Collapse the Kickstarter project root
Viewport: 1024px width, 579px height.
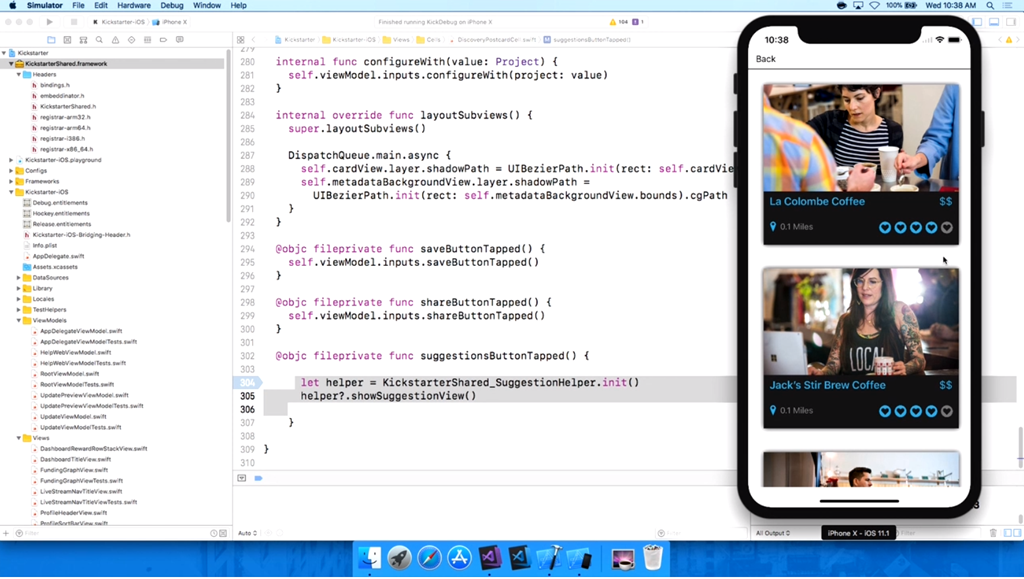click(x=5, y=53)
